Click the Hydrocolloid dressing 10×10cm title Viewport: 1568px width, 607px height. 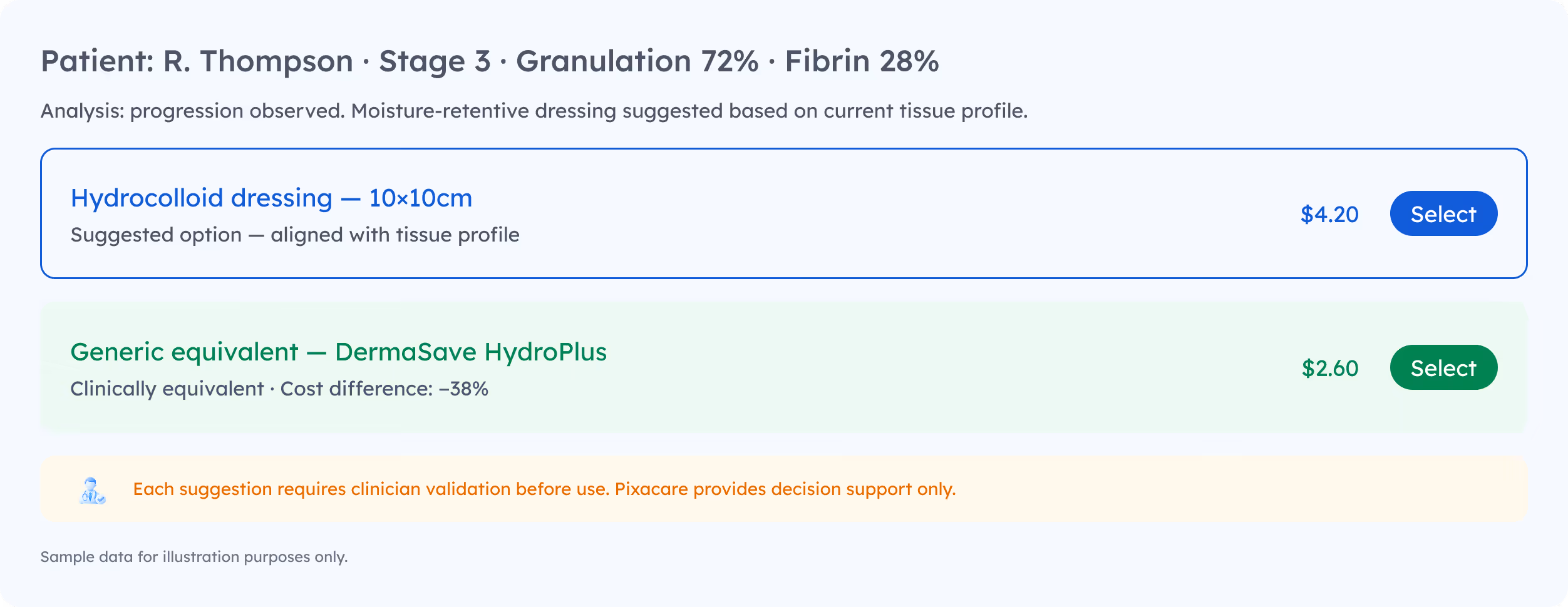271,198
